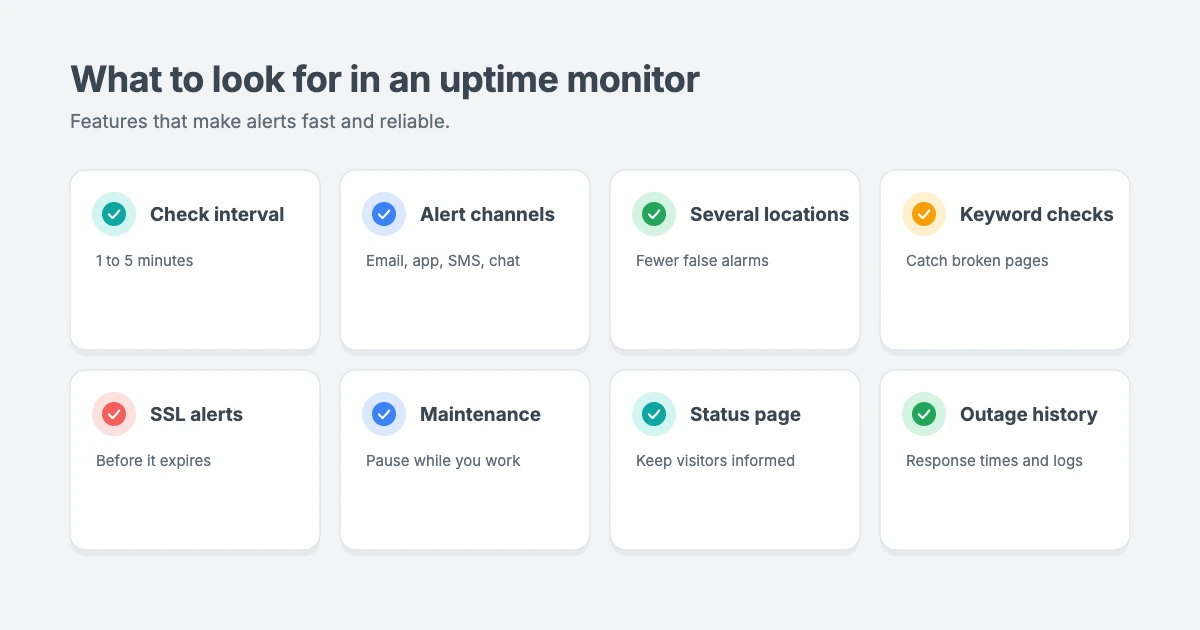Click the 'Response times and logs' description

point(994,461)
